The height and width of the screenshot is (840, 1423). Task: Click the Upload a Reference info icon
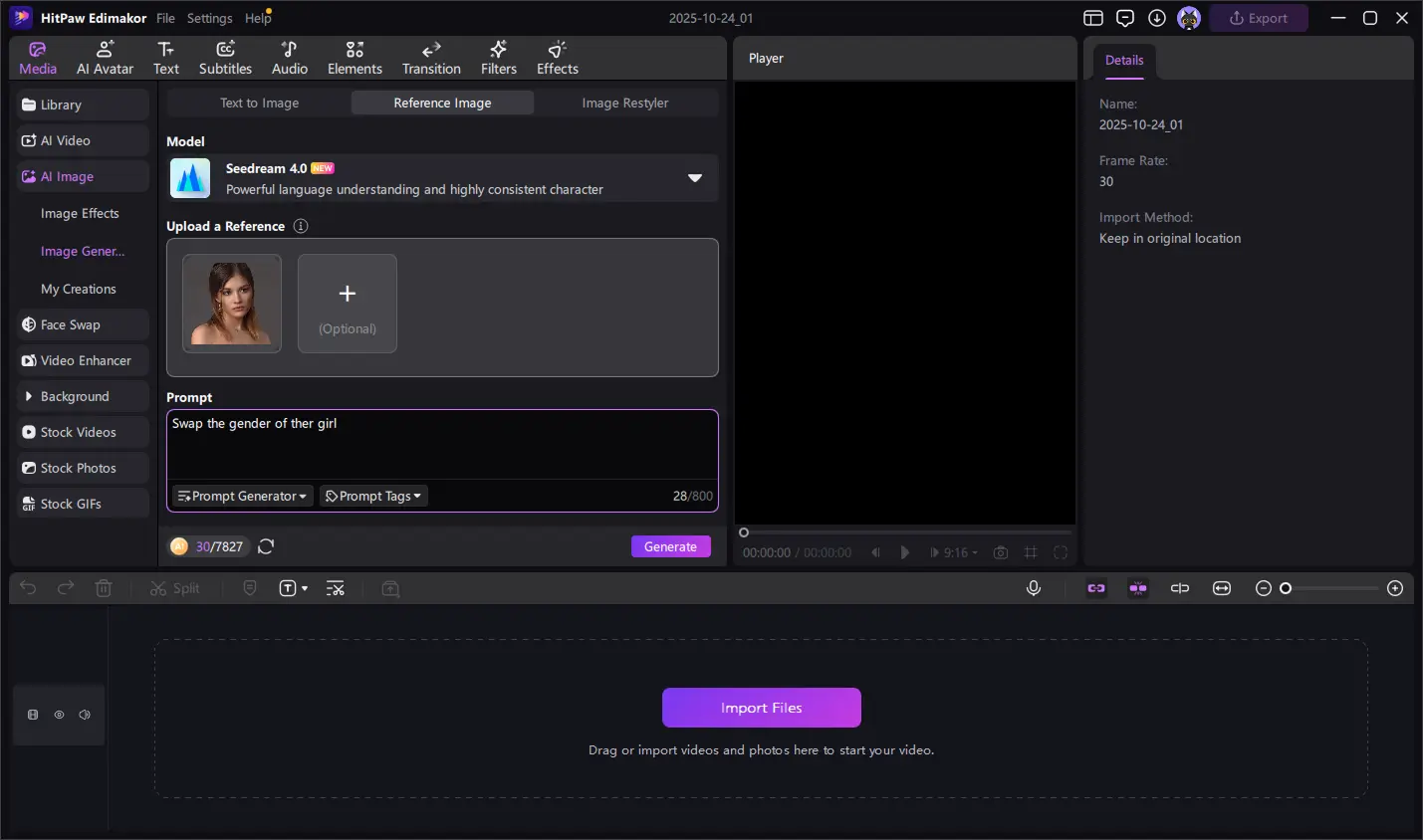301,226
